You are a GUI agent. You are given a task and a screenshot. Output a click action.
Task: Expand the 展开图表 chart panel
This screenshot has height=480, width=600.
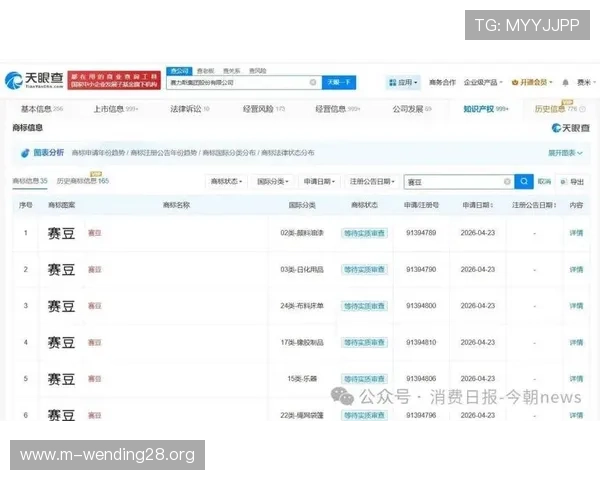(x=565, y=153)
